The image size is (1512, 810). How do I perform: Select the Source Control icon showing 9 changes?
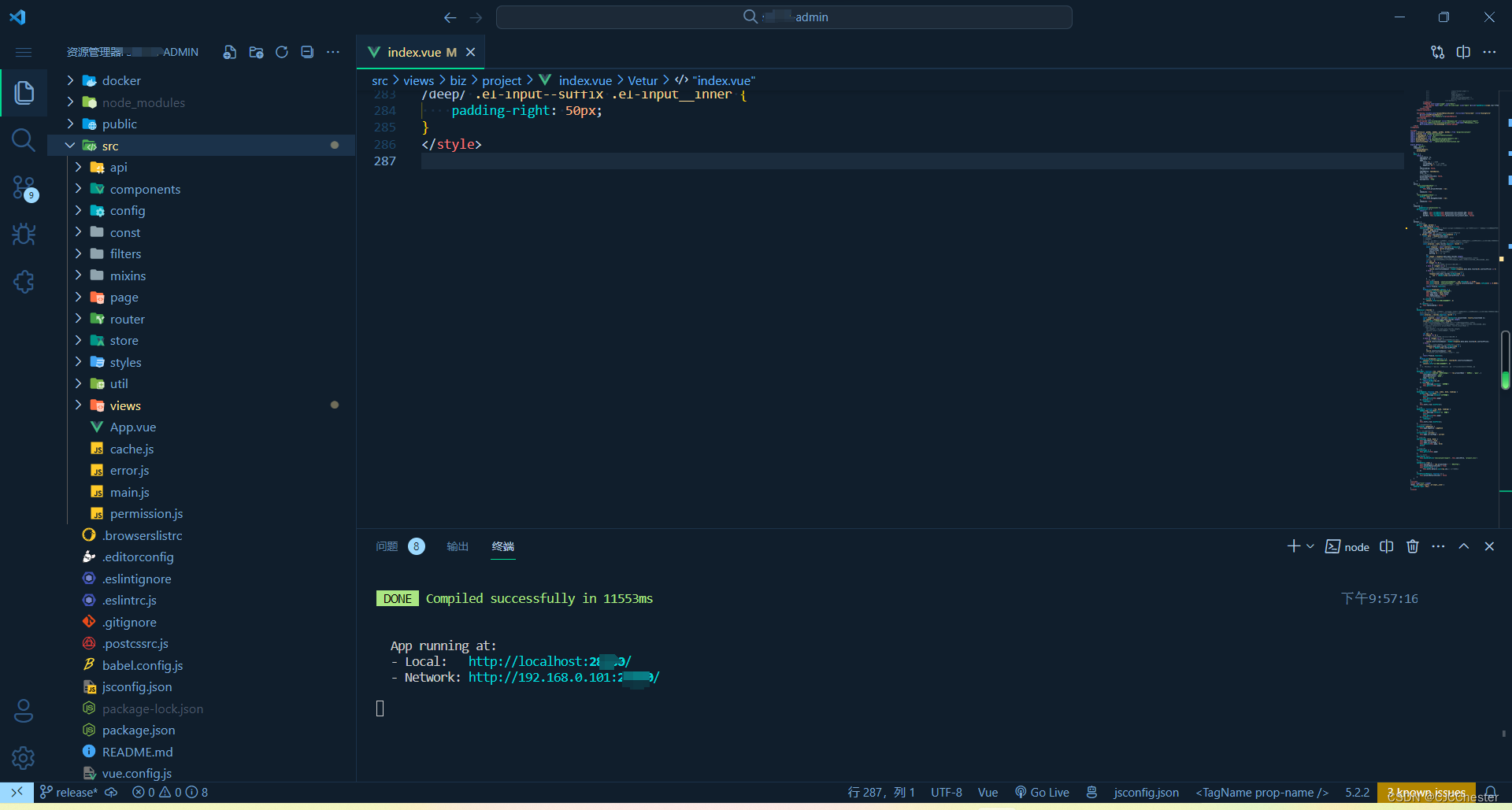pyautogui.click(x=24, y=187)
